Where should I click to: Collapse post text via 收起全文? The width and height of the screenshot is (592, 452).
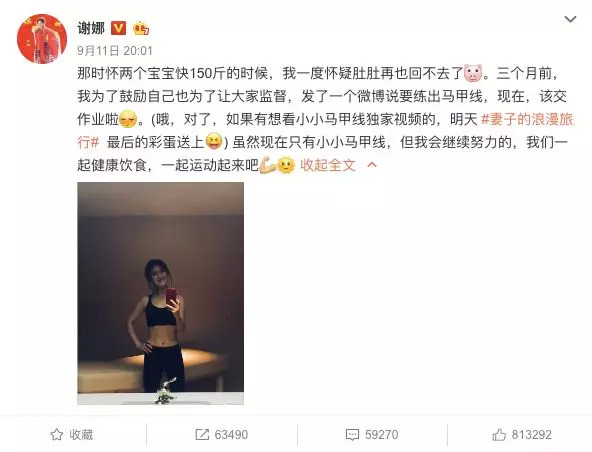pyautogui.click(x=328, y=165)
